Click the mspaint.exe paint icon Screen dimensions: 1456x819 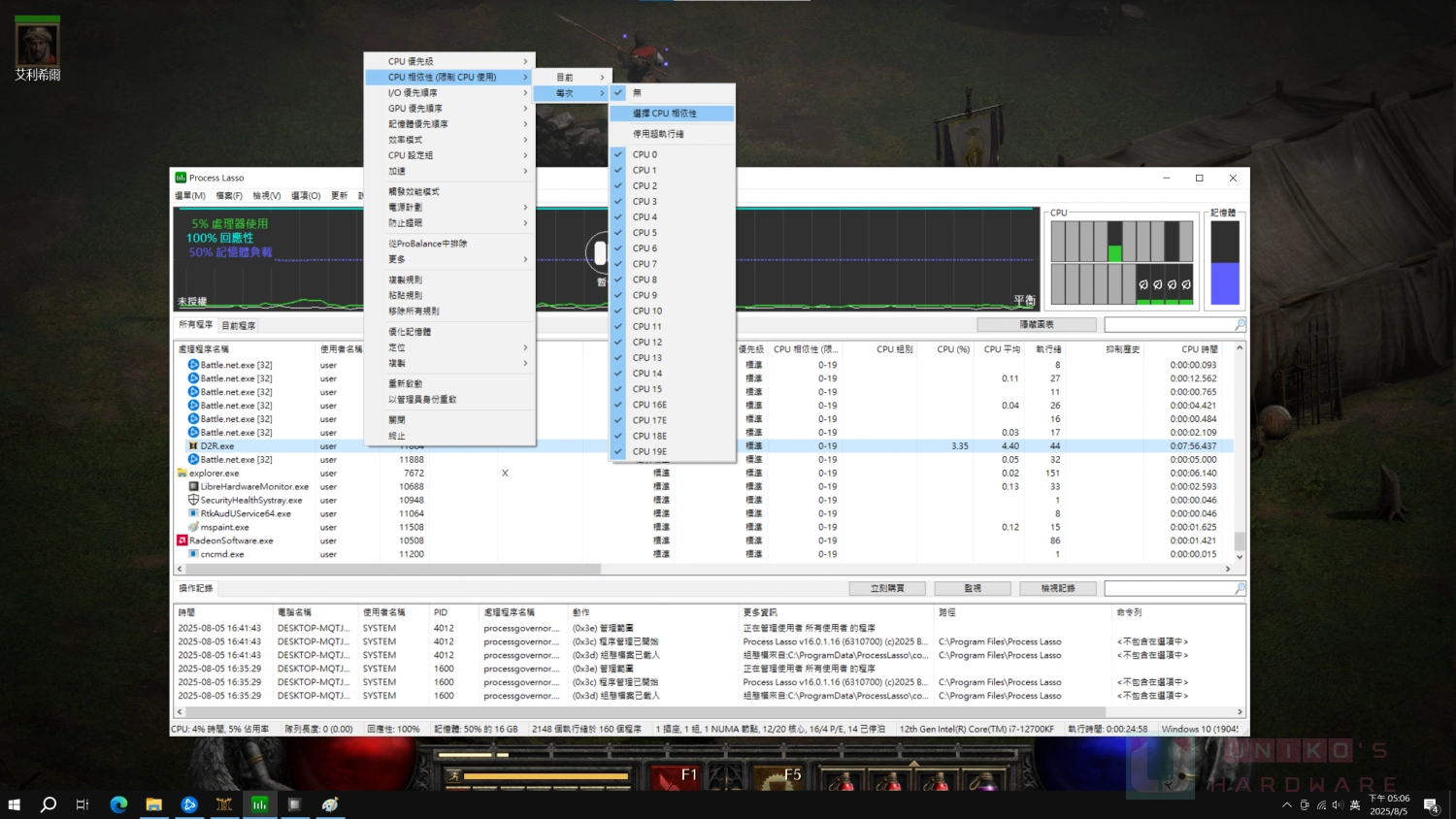tap(193, 527)
